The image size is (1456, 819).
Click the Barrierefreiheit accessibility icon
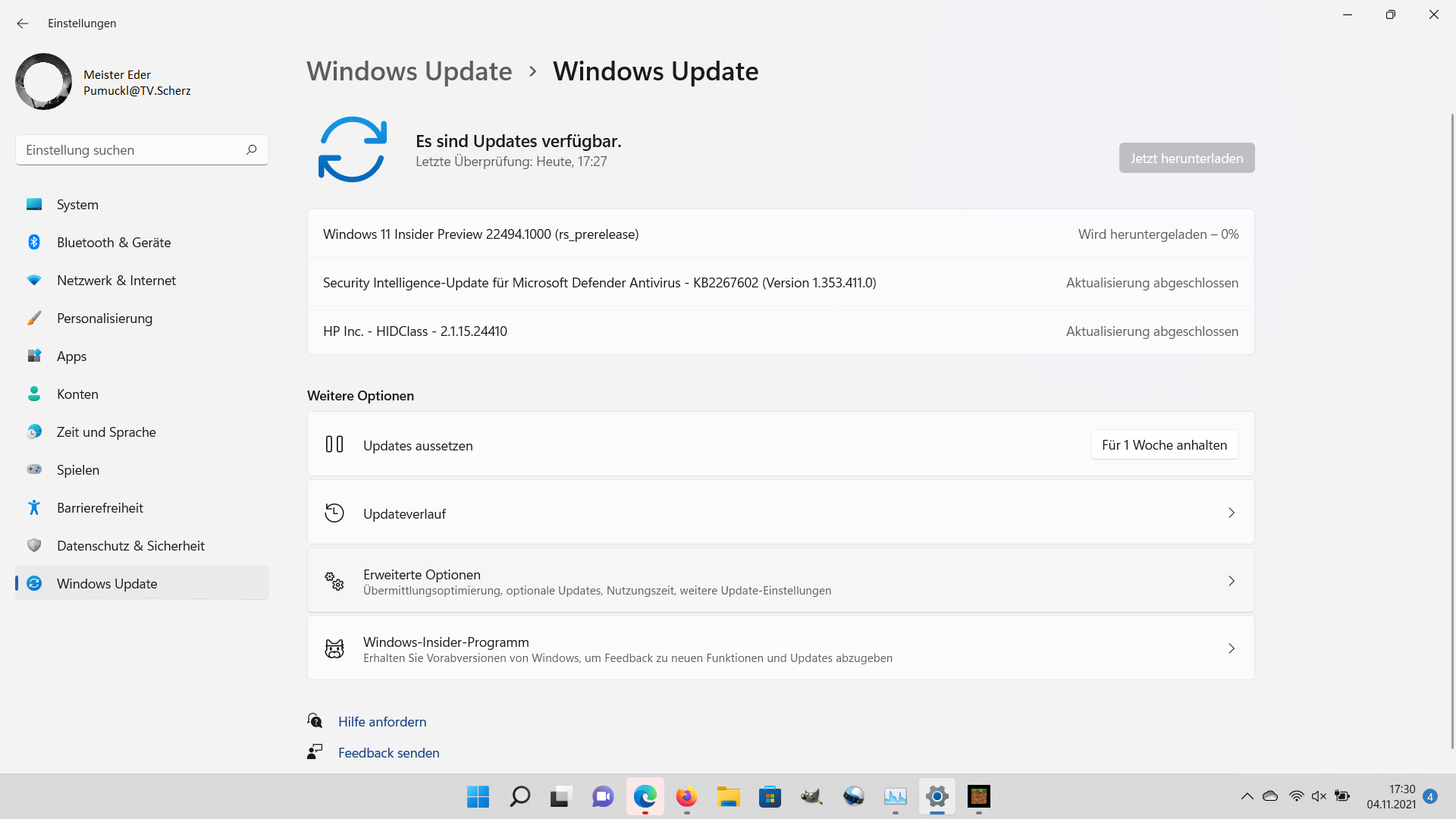tap(34, 508)
